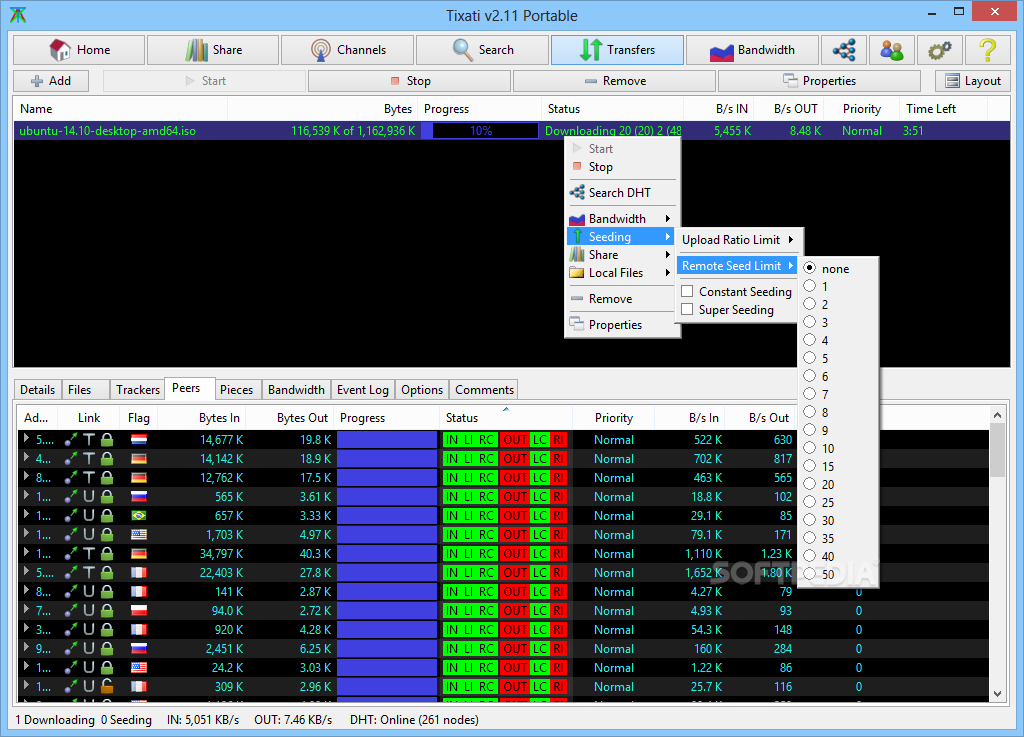Click the T protocol icon in the 12,762 K row
This screenshot has width=1024, height=737.
pos(89,478)
